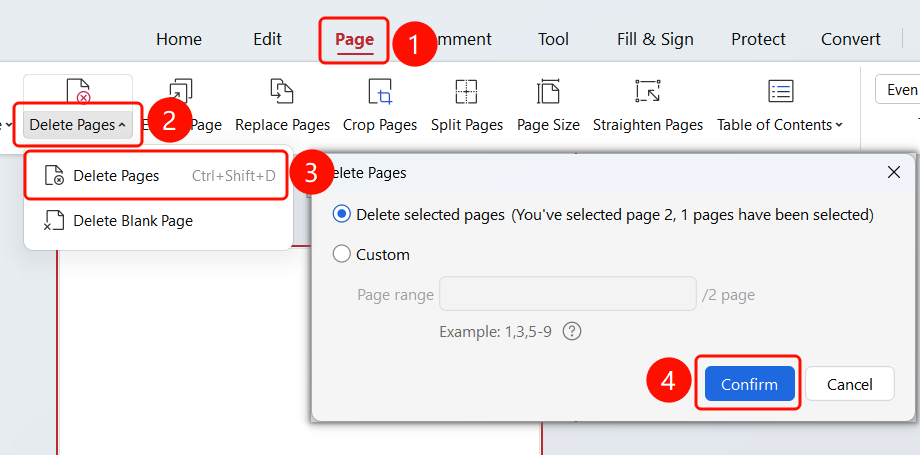
Task: Close the Delete Pages dialog
Action: click(894, 173)
